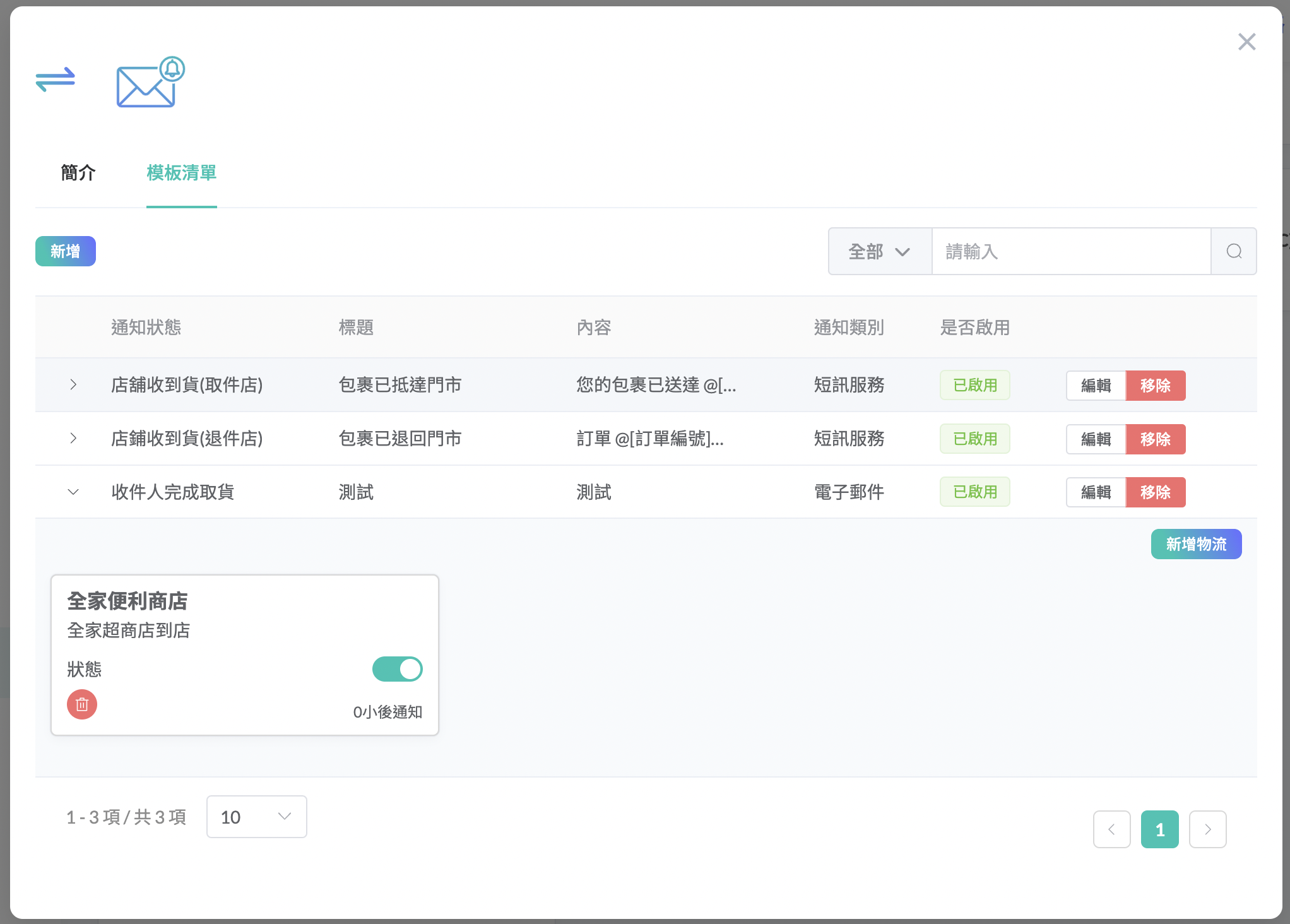Click the 新增 button
The width and height of the screenshot is (1290, 924).
66,251
